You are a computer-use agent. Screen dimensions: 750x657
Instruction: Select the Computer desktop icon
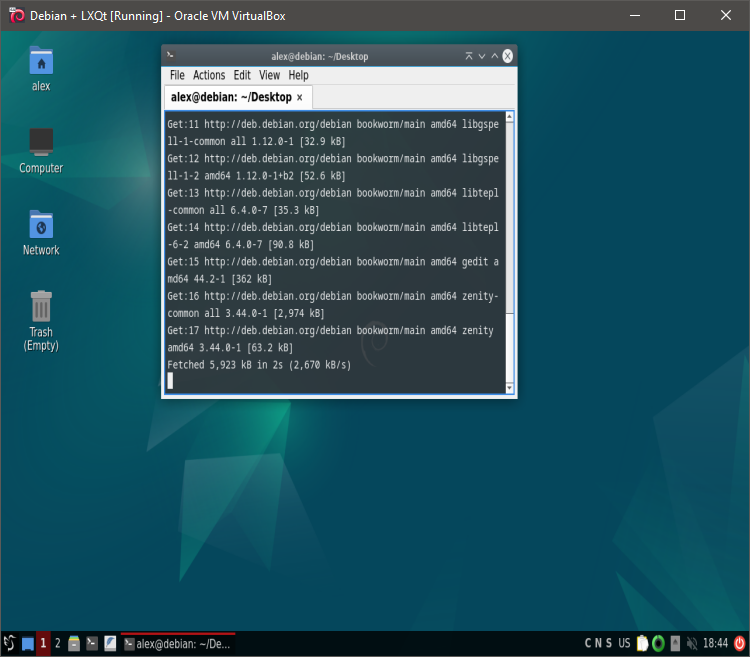(41, 151)
